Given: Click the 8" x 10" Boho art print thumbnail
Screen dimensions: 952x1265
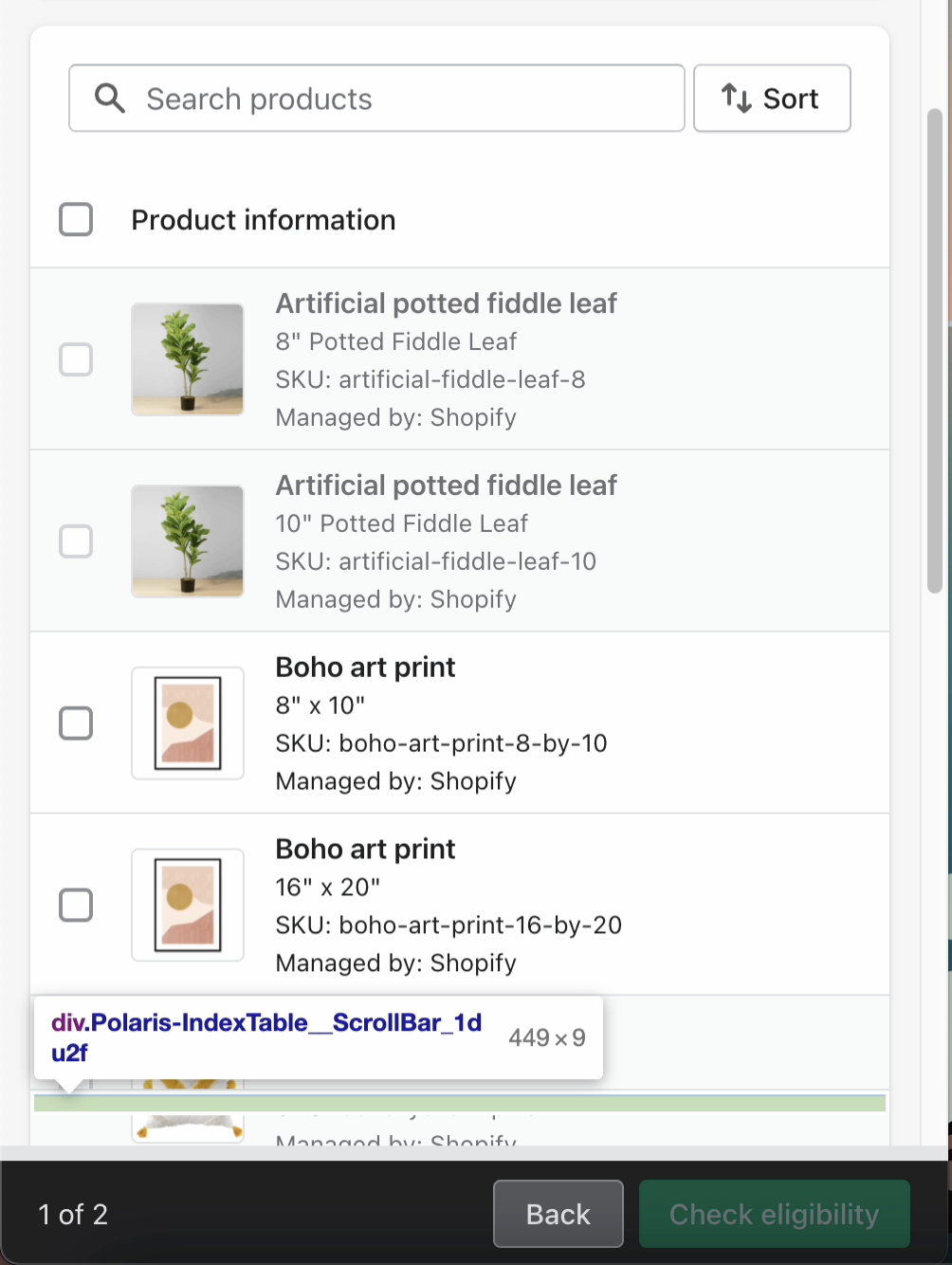Looking at the screenshot, I should tap(187, 723).
